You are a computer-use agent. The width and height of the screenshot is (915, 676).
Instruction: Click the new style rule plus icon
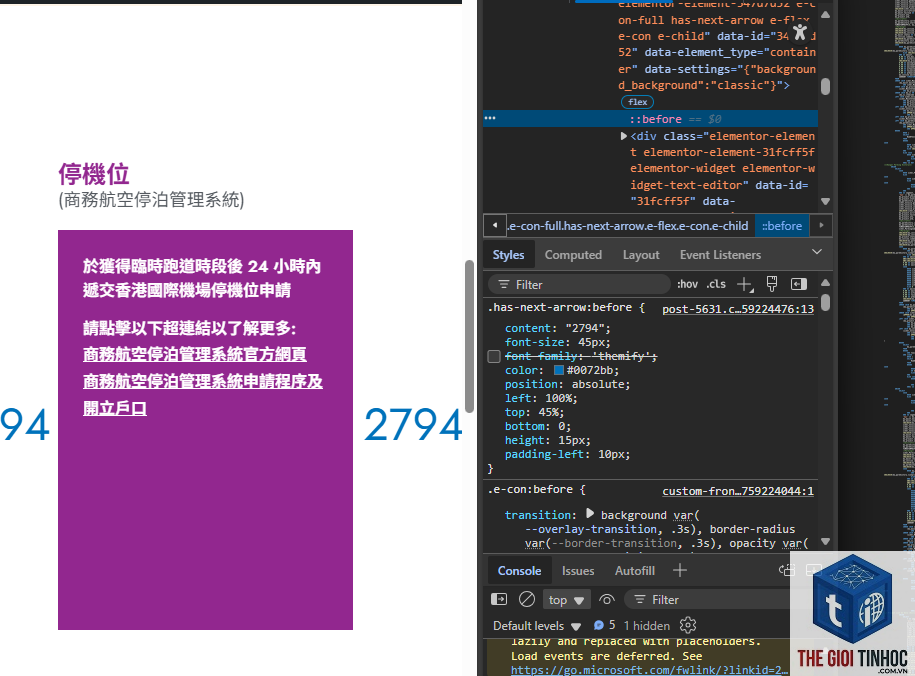745,284
